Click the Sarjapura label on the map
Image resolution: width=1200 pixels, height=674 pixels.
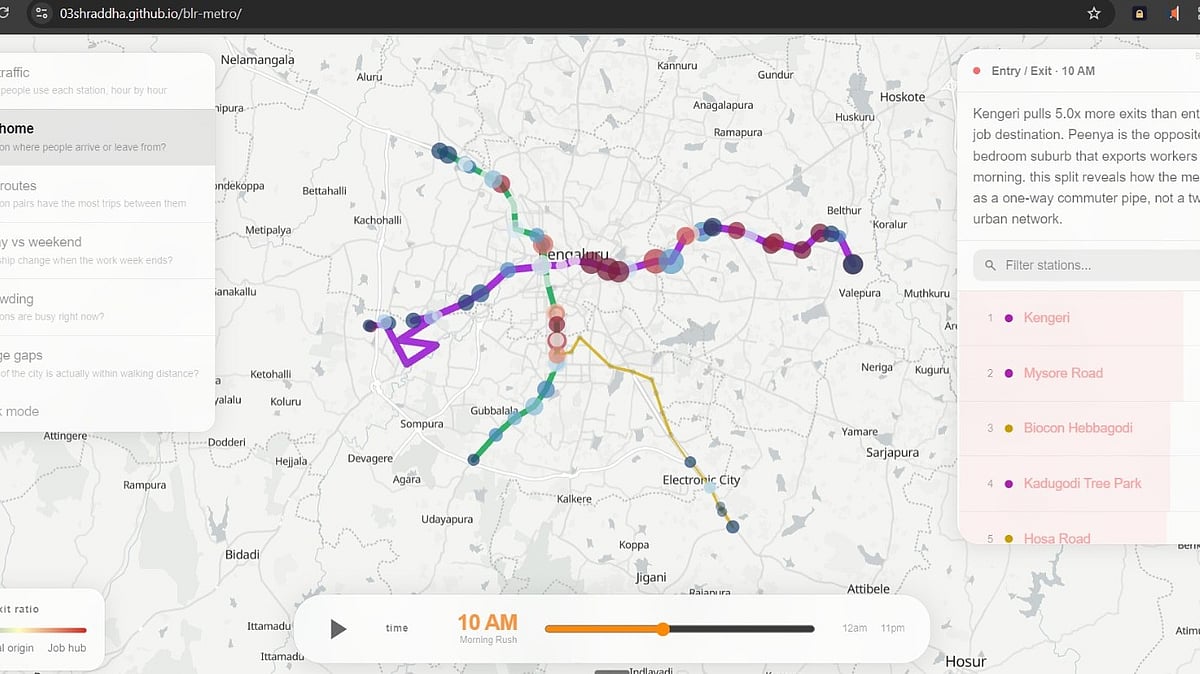pyautogui.click(x=892, y=452)
